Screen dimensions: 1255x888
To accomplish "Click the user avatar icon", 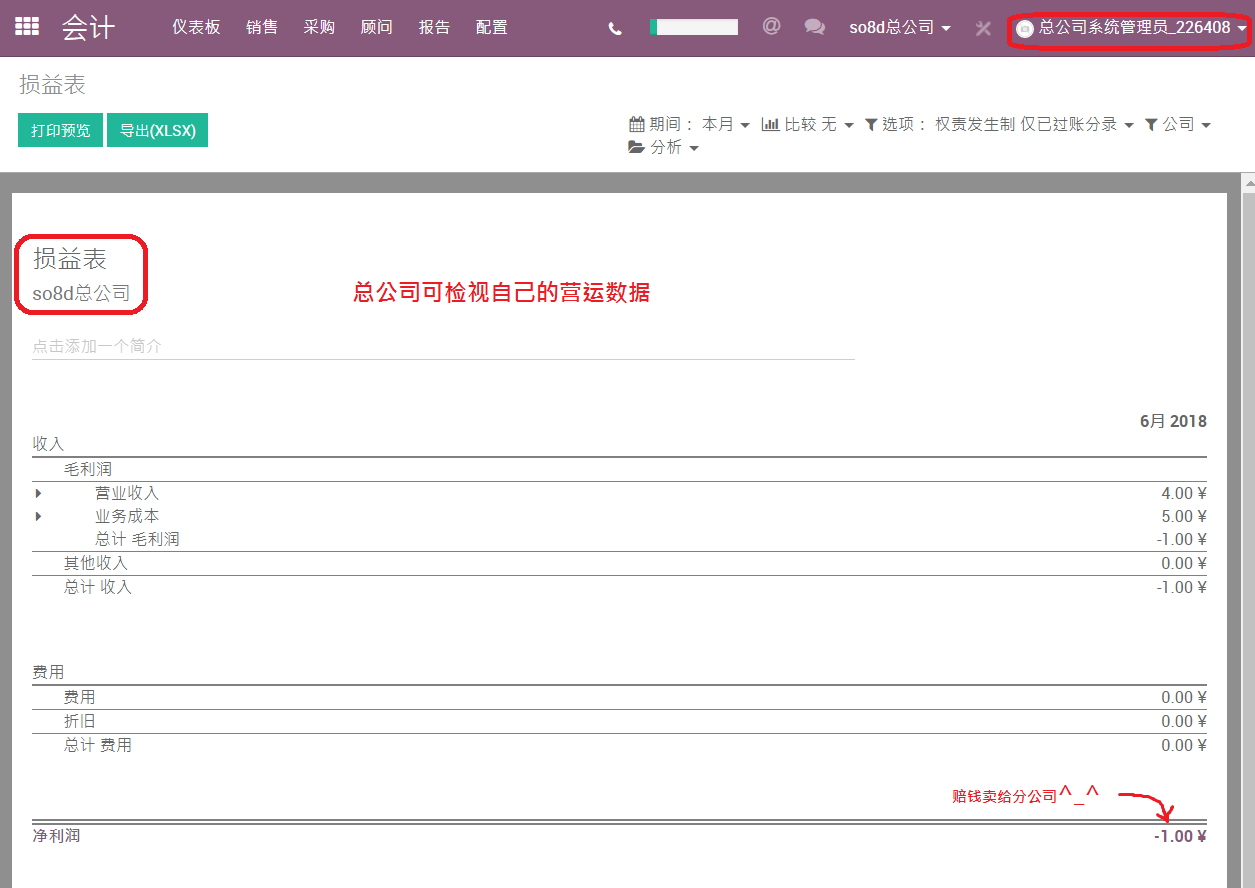I will 1024,29.
